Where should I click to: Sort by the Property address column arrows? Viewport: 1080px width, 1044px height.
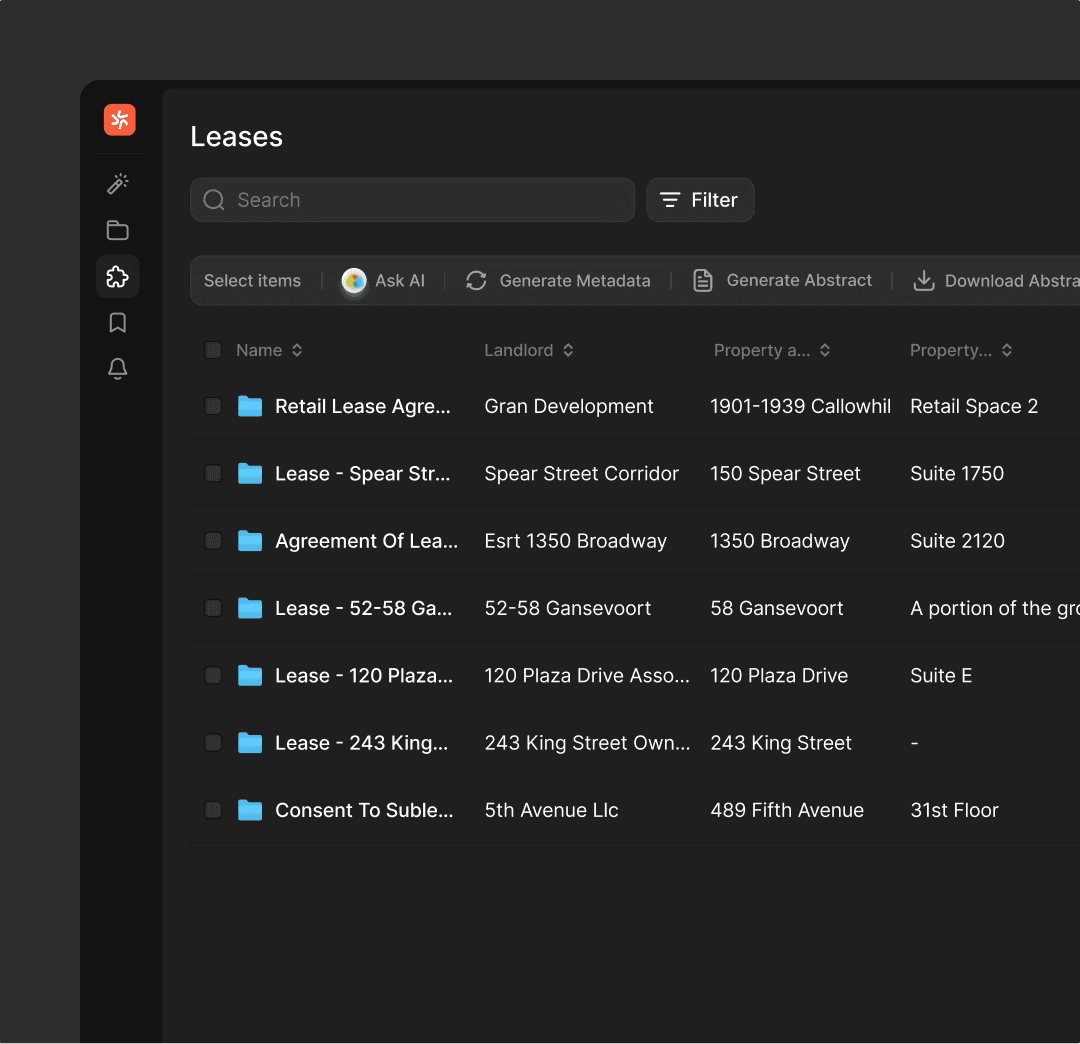tap(825, 350)
